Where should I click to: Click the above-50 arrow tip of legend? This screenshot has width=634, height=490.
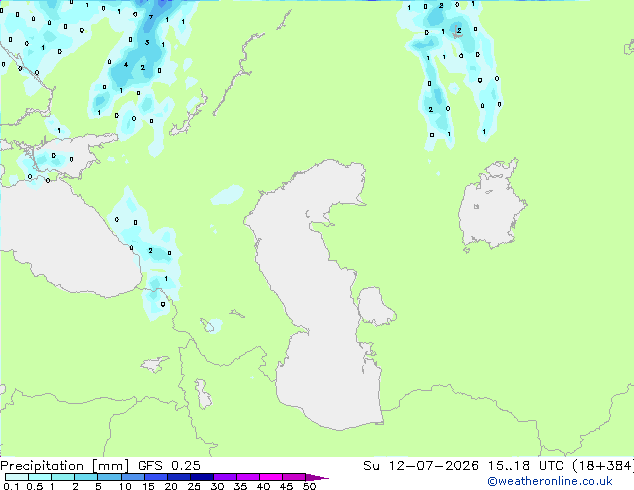click(317, 477)
